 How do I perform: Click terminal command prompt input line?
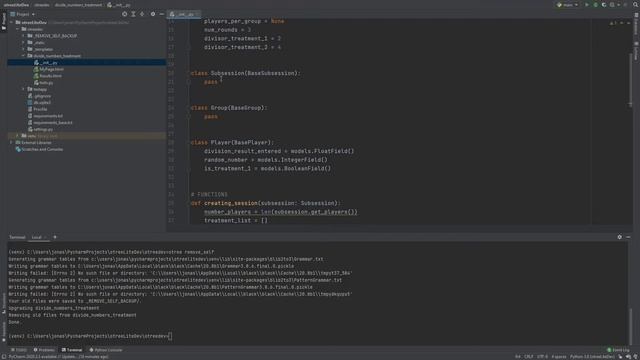90,336
